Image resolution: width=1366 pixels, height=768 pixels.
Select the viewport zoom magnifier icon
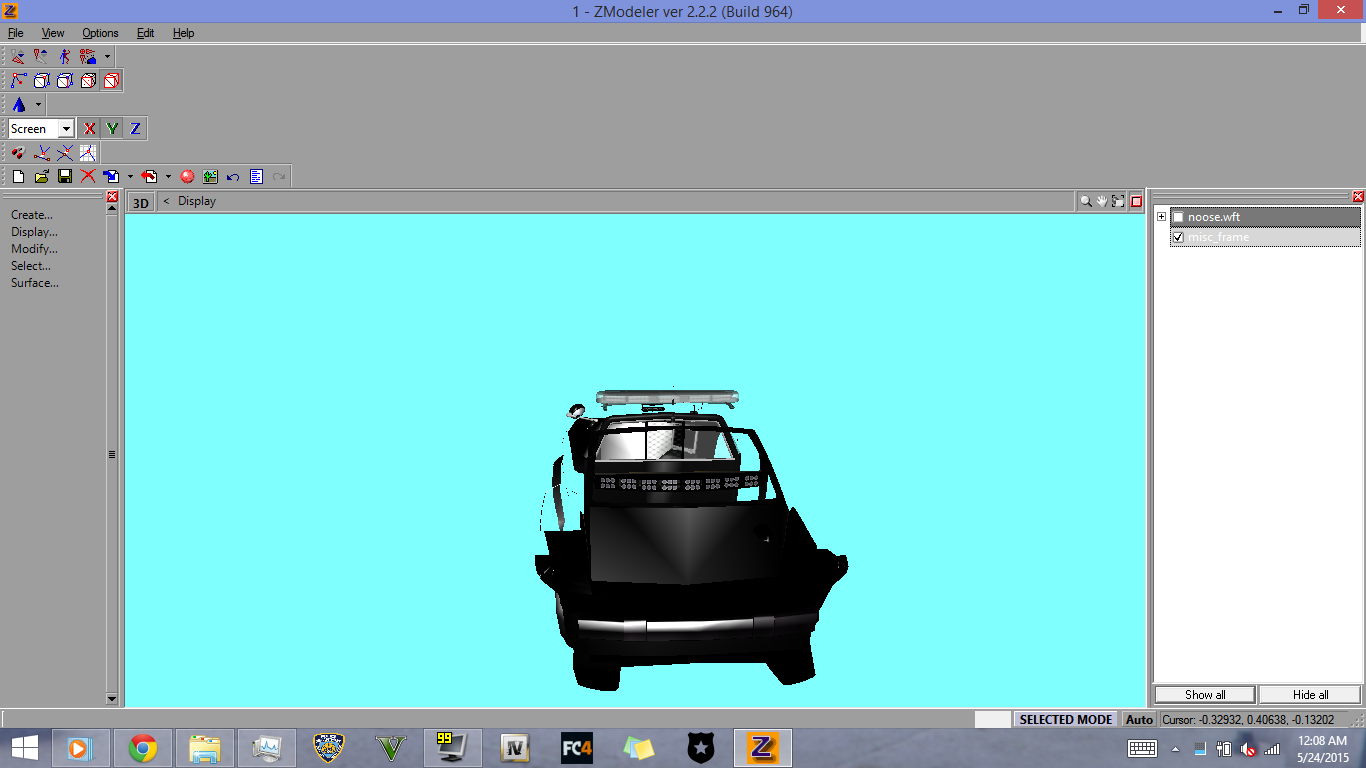[x=1085, y=201]
